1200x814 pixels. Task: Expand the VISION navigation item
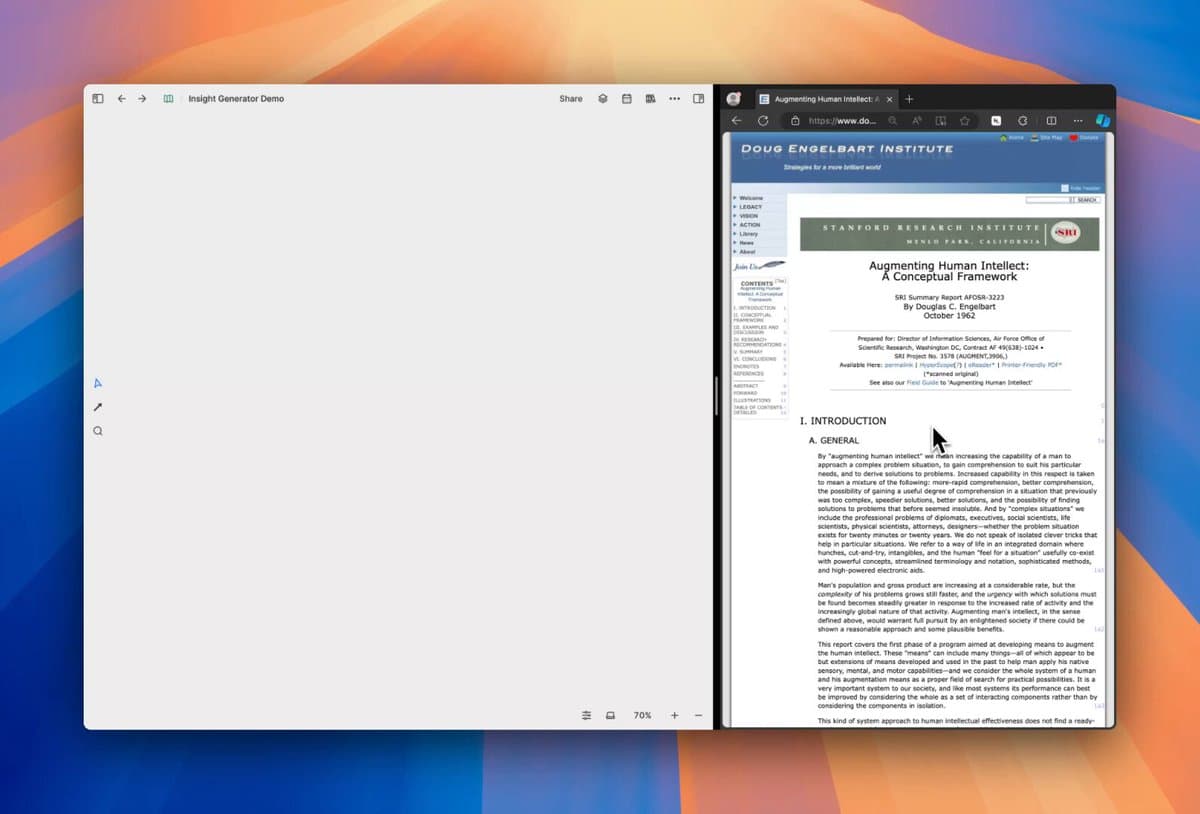(748, 216)
